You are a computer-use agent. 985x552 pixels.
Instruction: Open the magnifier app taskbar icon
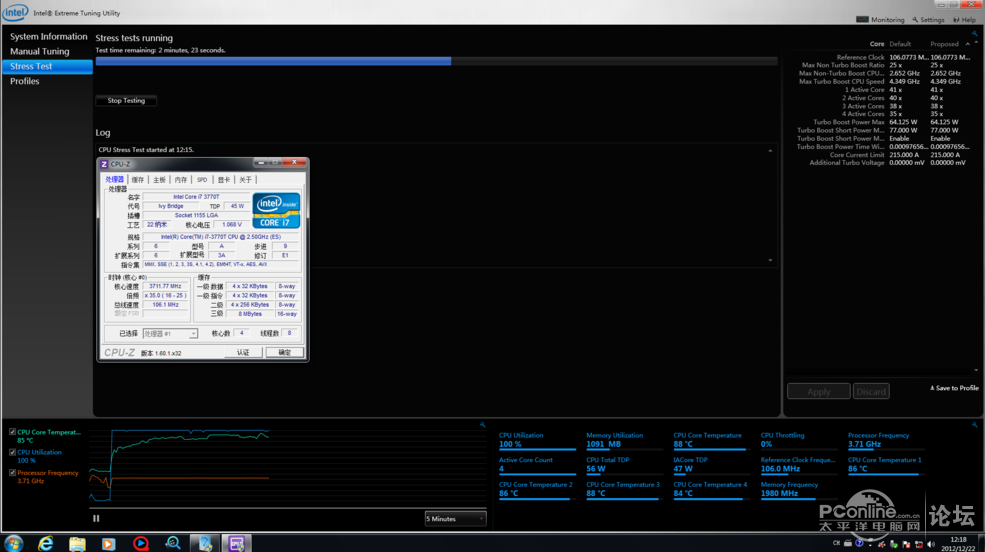[x=173, y=543]
